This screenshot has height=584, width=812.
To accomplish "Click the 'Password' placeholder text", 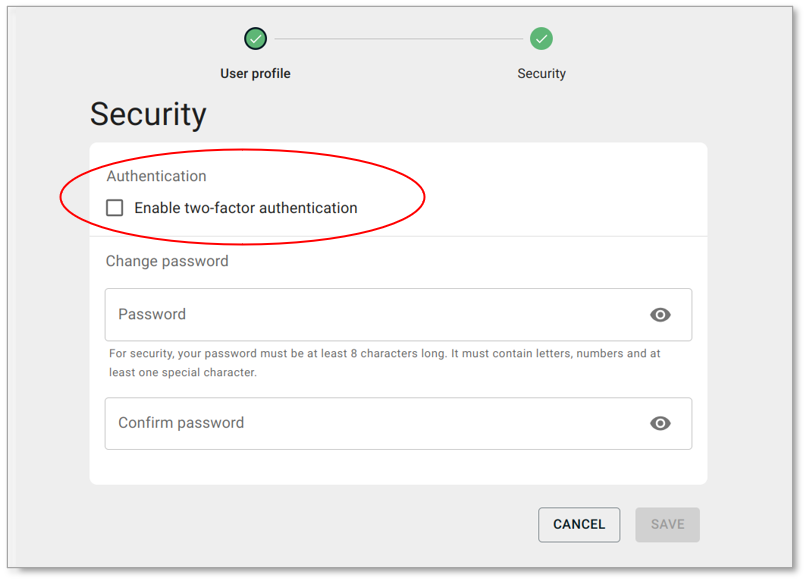I will pyautogui.click(x=152, y=314).
